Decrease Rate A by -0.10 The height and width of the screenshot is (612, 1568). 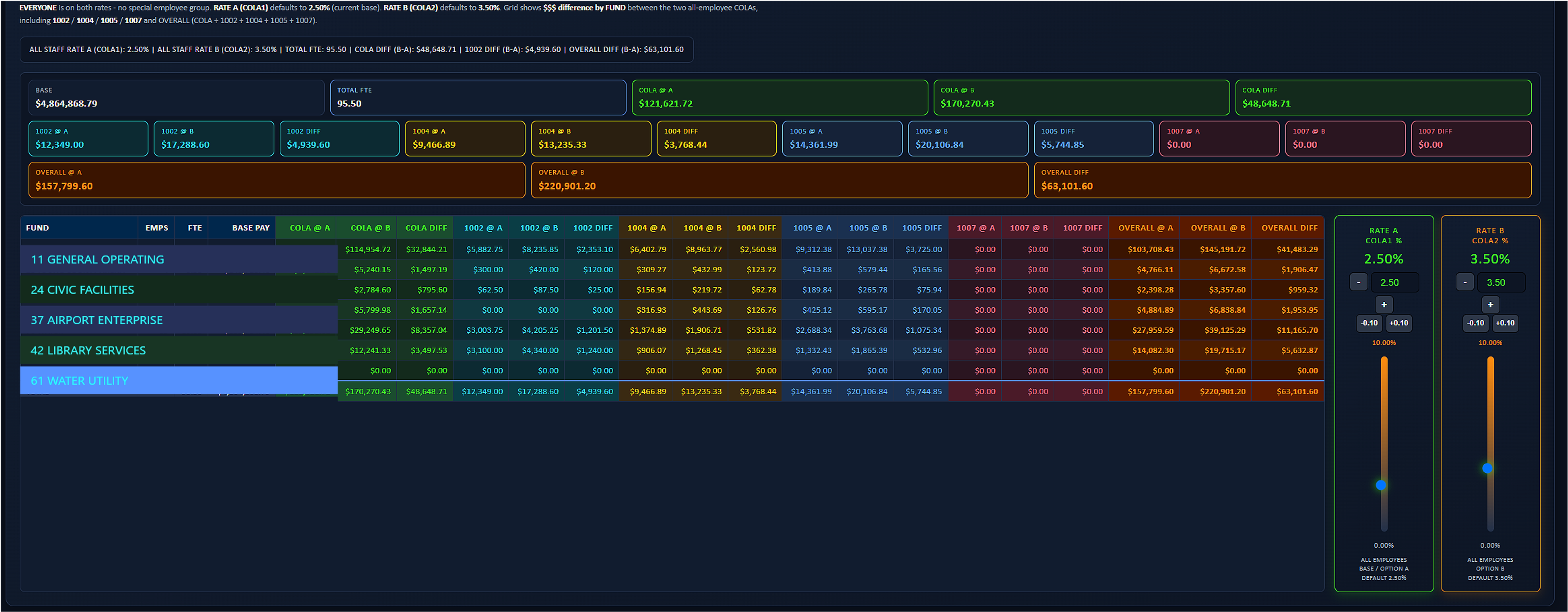[1369, 323]
